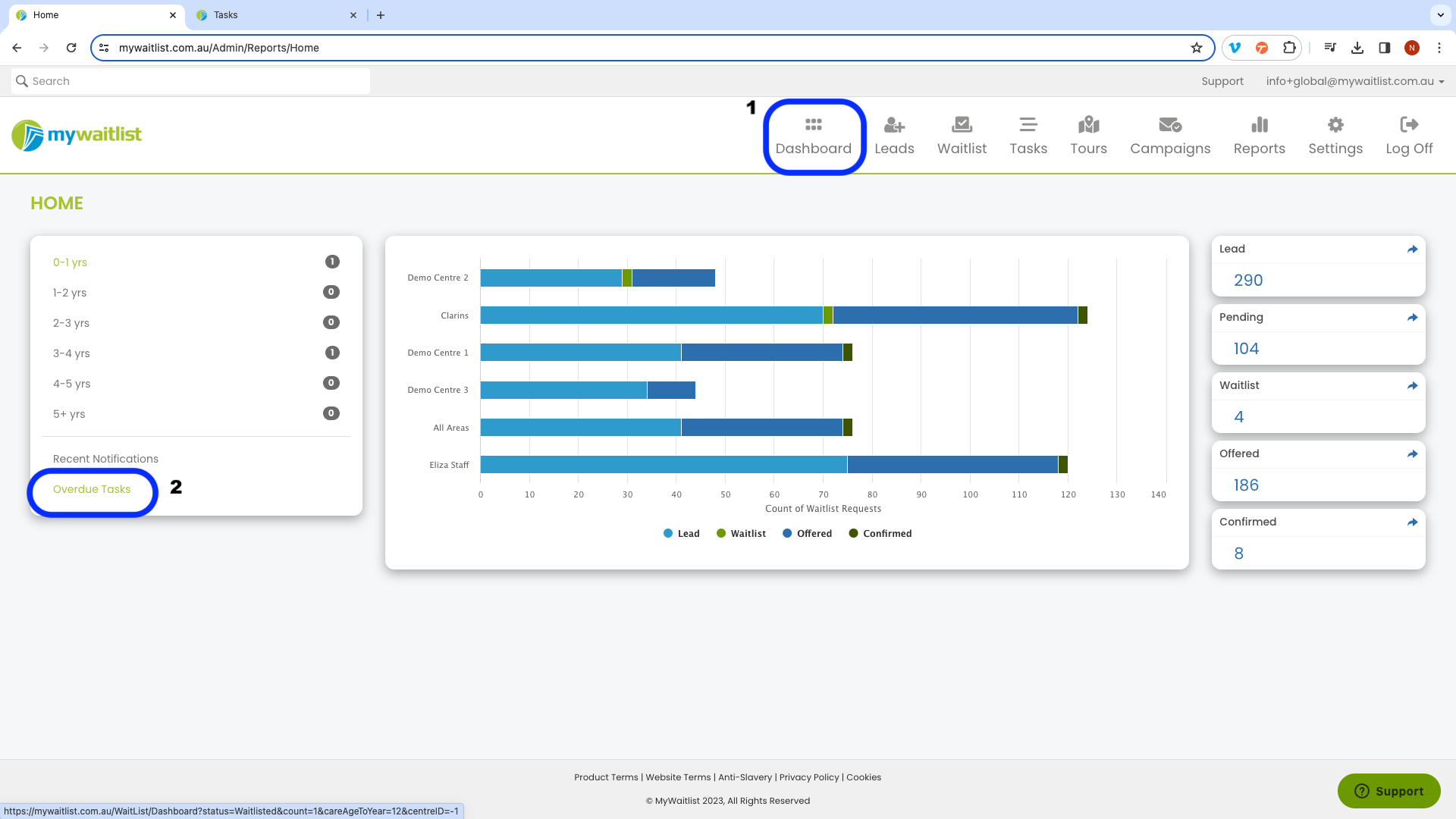
Task: Toggle the Lead series in the chart legend
Action: click(x=682, y=533)
